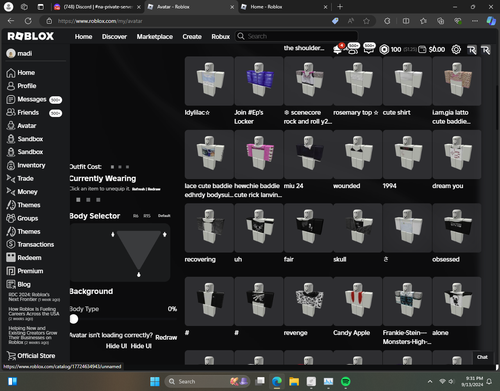Add page to browser favorites star
This screenshot has width=500, height=391.
(x=366, y=21)
